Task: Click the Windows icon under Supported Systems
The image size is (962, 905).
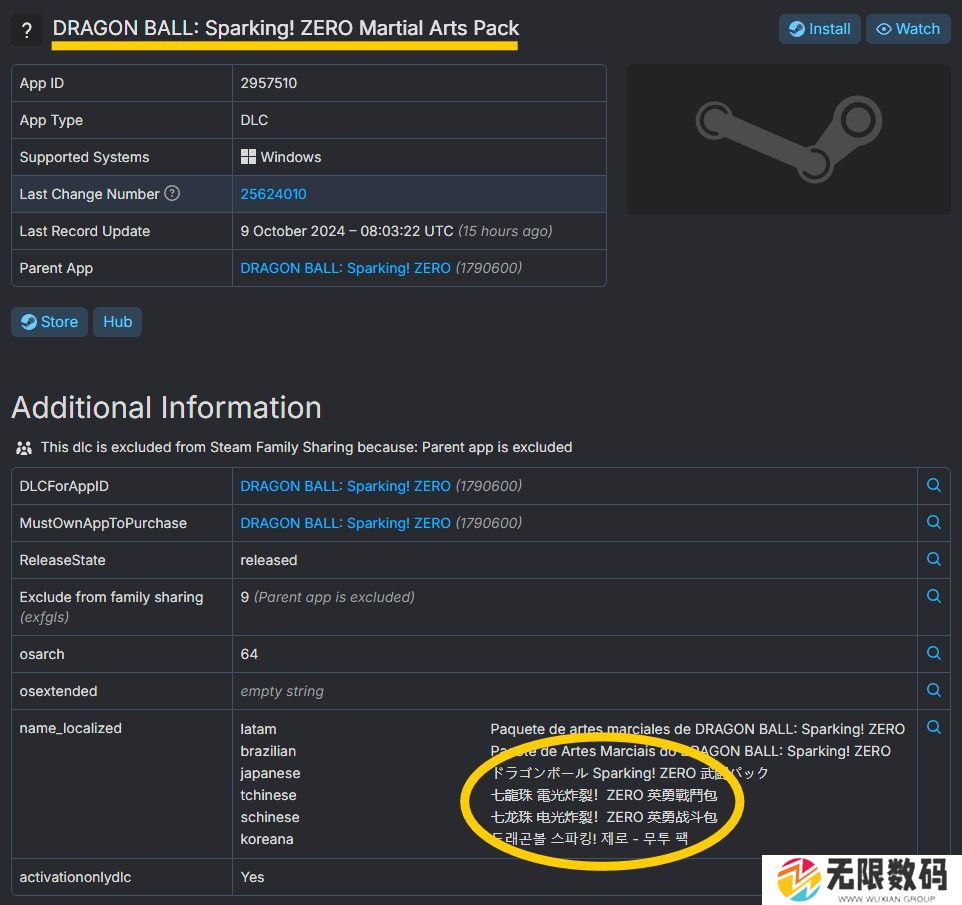Action: click(x=247, y=156)
